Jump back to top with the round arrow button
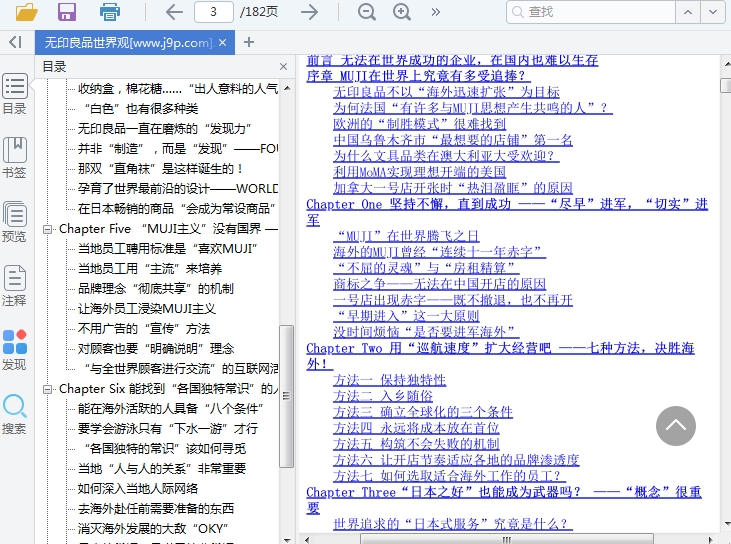The image size is (731, 544). pyautogui.click(x=676, y=426)
